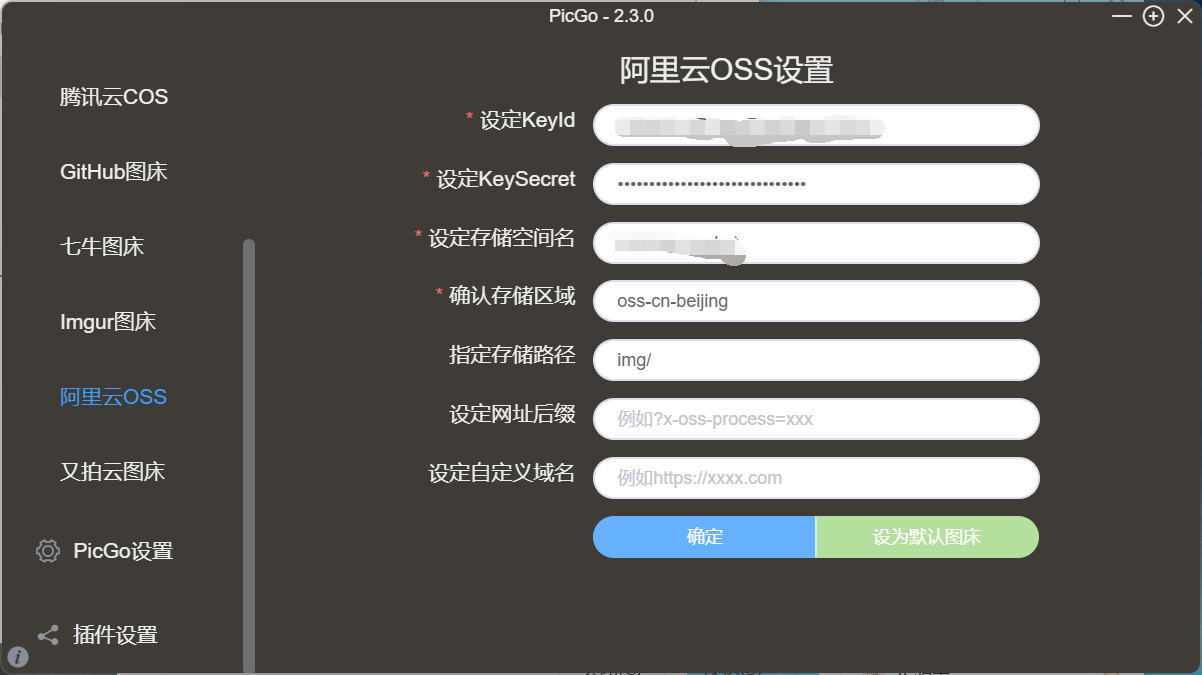Open 又拍云图床 settings
Screen dimensions: 1202x675
[112, 472]
